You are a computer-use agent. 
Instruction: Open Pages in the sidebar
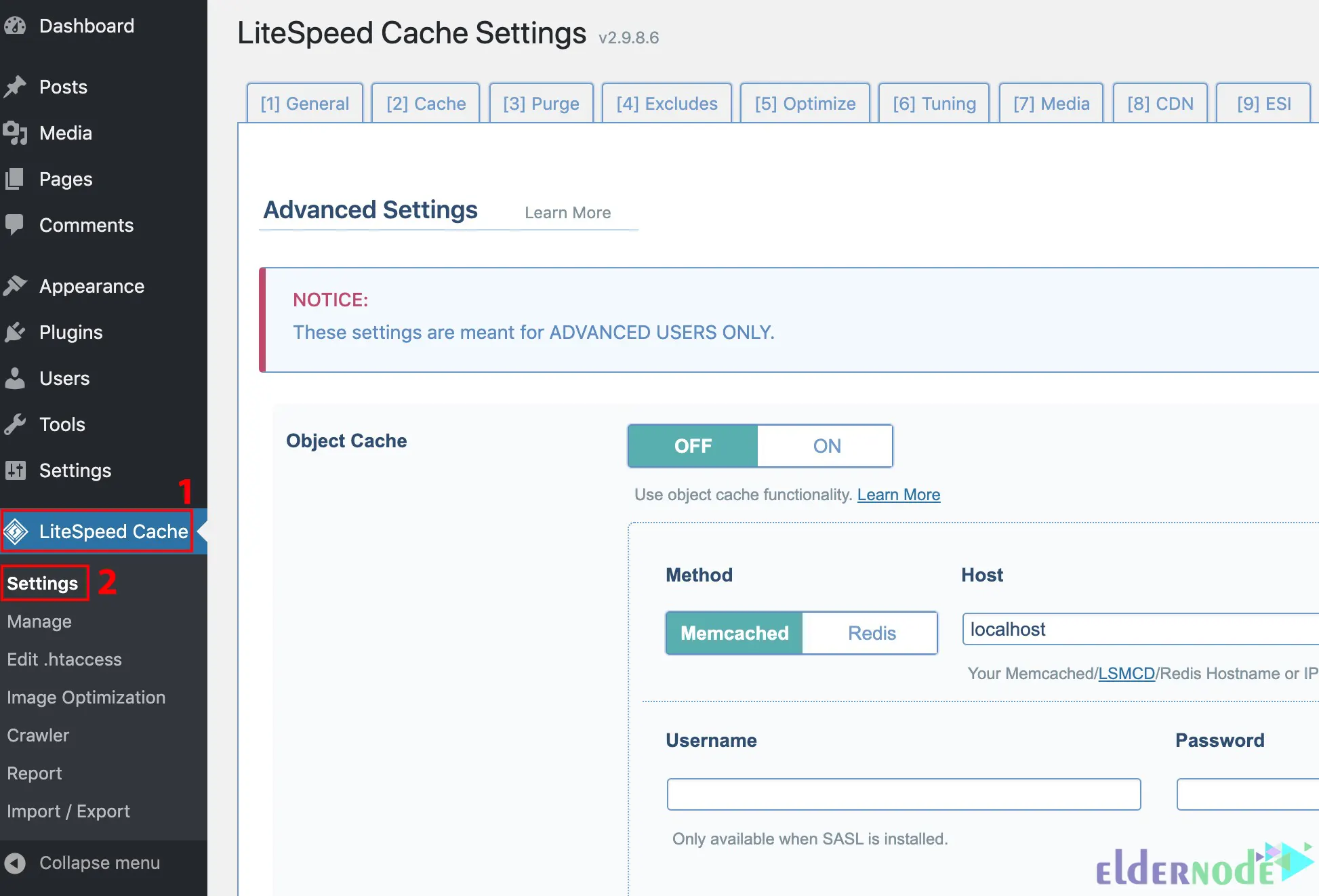pyautogui.click(x=104, y=179)
